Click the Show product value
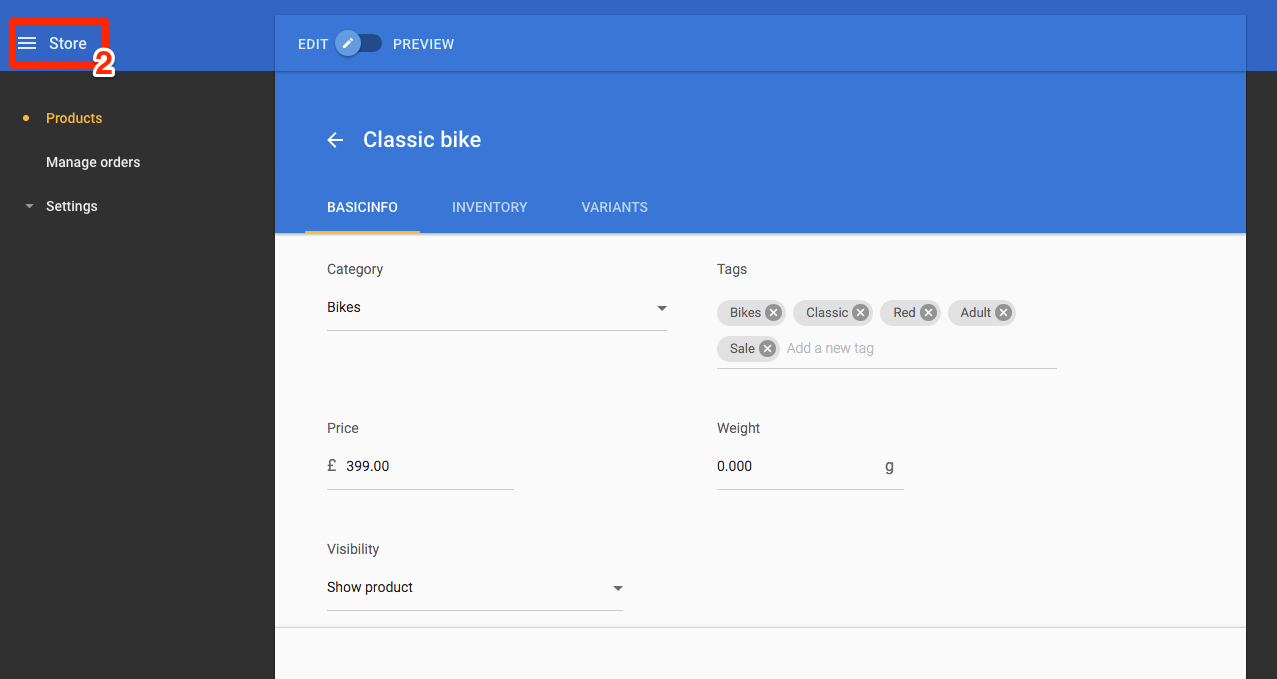 (370, 588)
